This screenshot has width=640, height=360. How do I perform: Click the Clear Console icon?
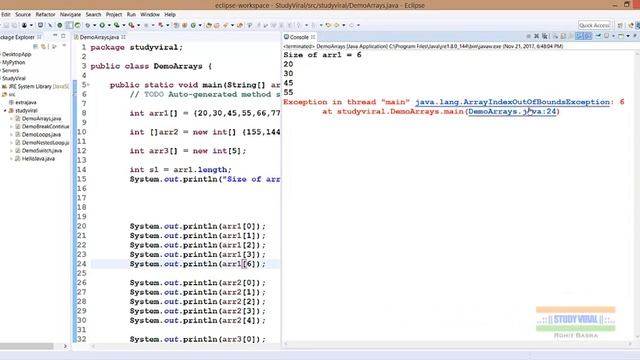pyautogui.click(x=556, y=36)
